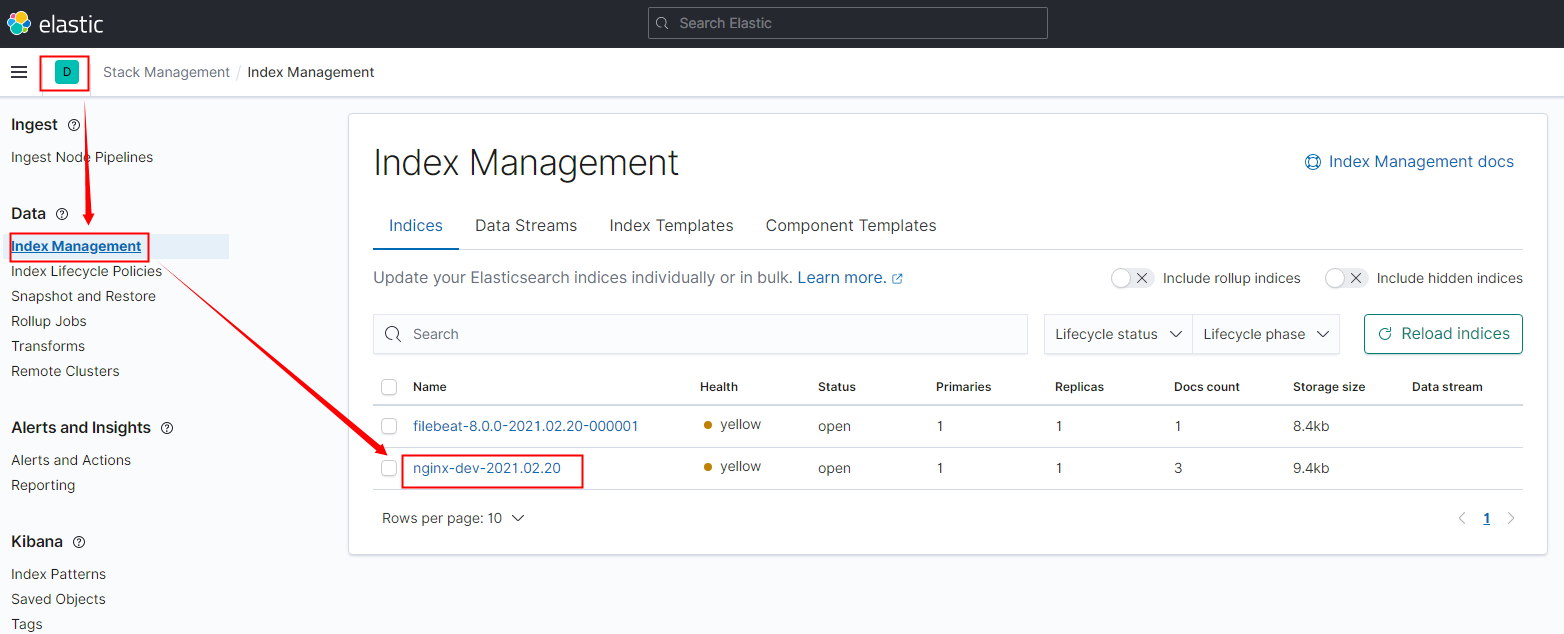Go to next page arrow
Viewport: 1564px width, 634px height.
pyautogui.click(x=1511, y=518)
